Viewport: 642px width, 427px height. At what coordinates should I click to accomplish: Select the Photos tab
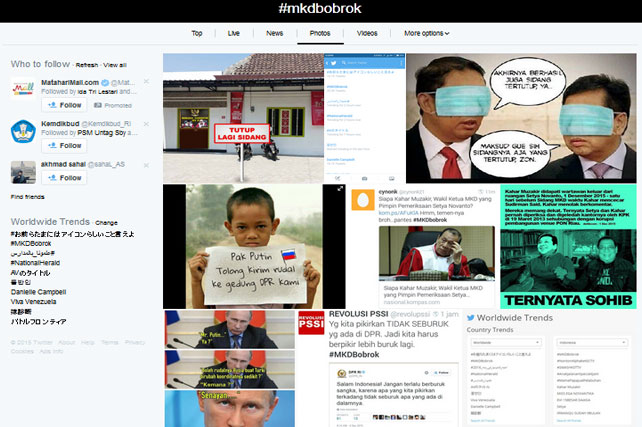click(320, 33)
